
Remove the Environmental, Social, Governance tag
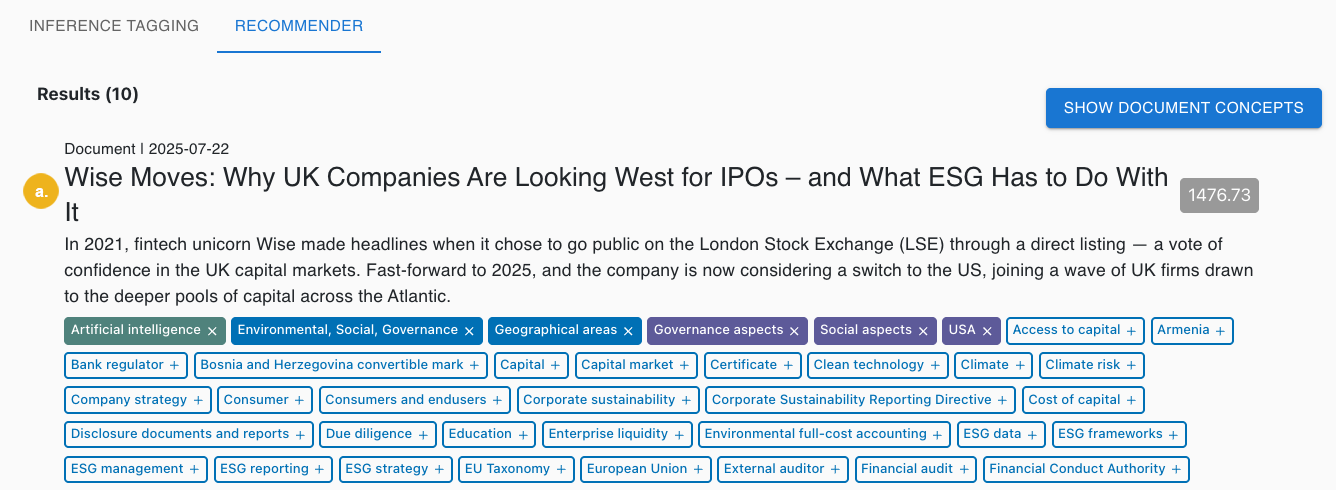pos(469,331)
